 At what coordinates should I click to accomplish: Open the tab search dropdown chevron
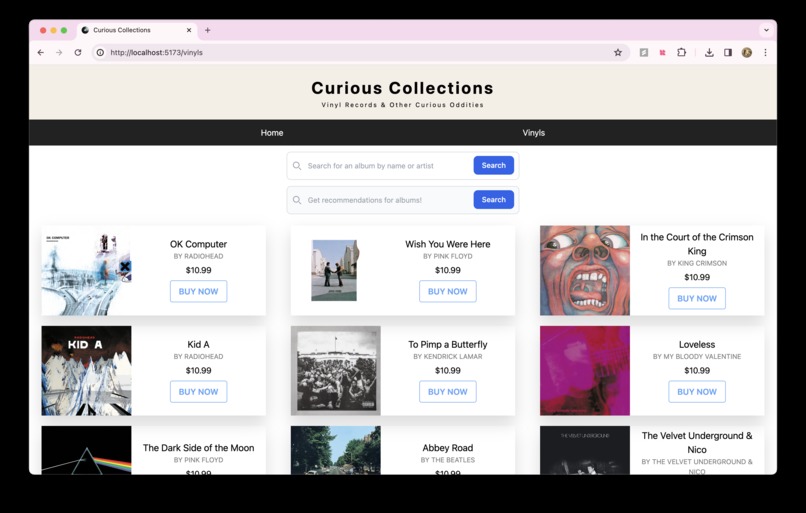coord(766,30)
